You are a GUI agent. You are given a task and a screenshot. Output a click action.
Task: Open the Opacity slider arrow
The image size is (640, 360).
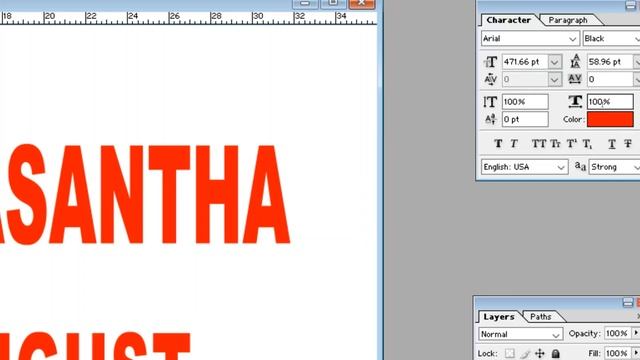point(636,333)
